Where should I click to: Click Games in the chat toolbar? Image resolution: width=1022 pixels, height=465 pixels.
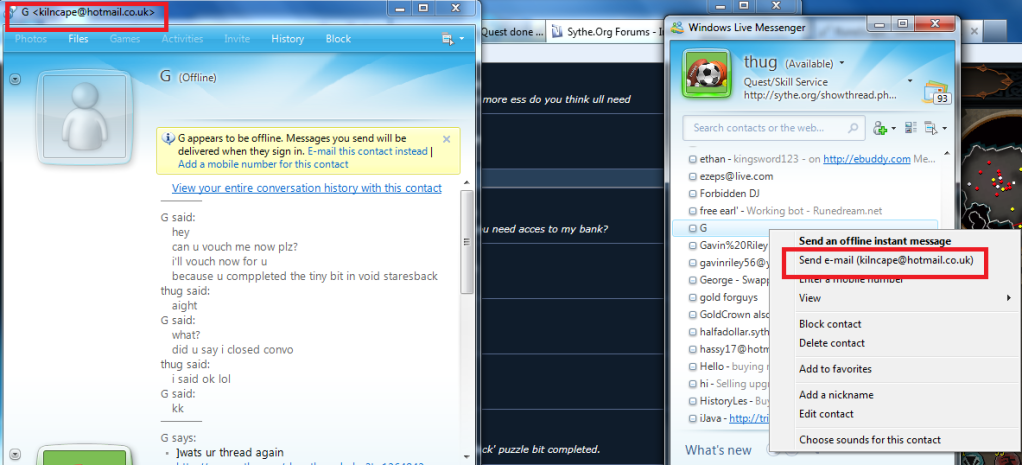(124, 39)
